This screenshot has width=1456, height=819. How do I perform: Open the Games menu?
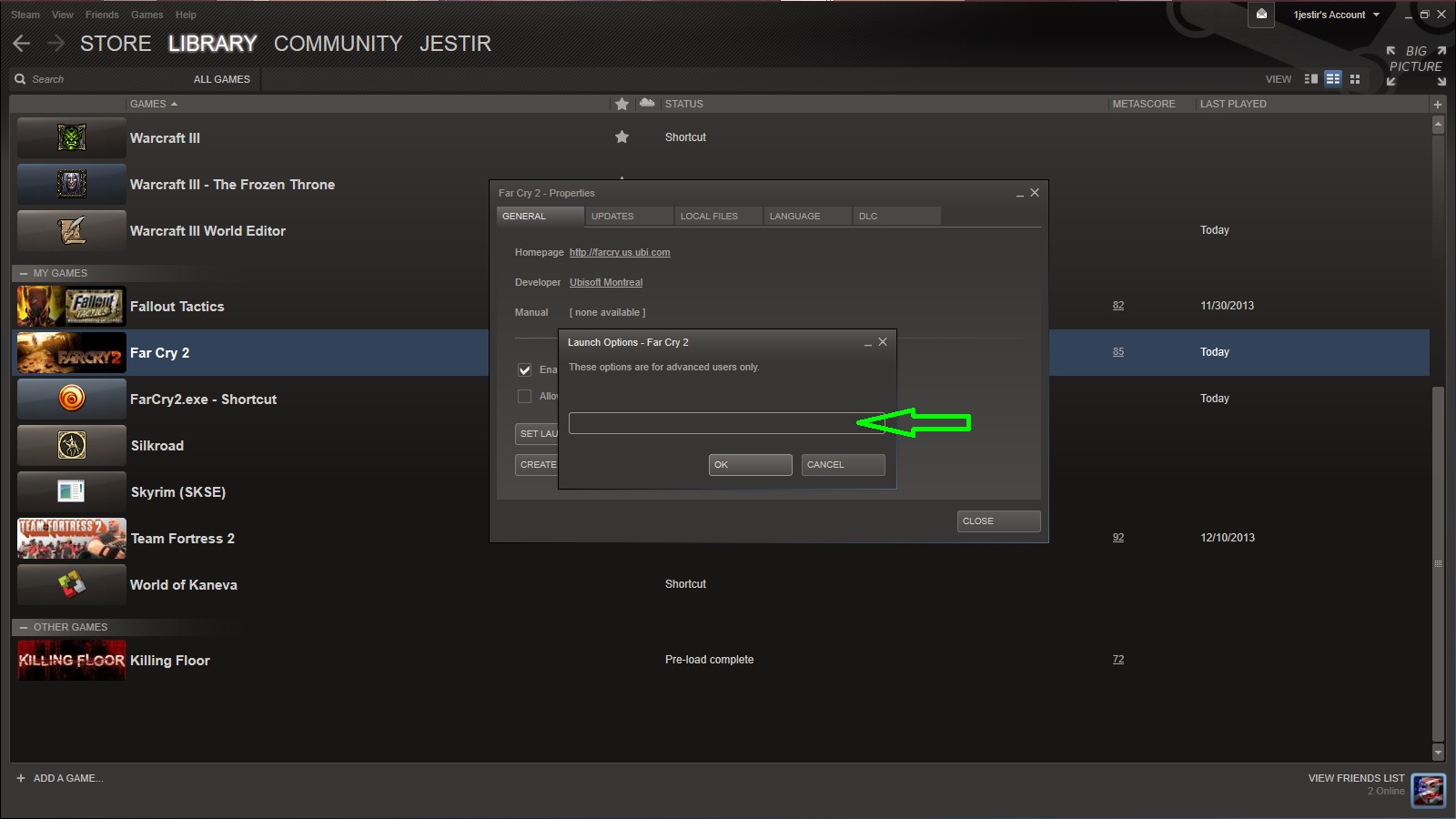pos(147,15)
